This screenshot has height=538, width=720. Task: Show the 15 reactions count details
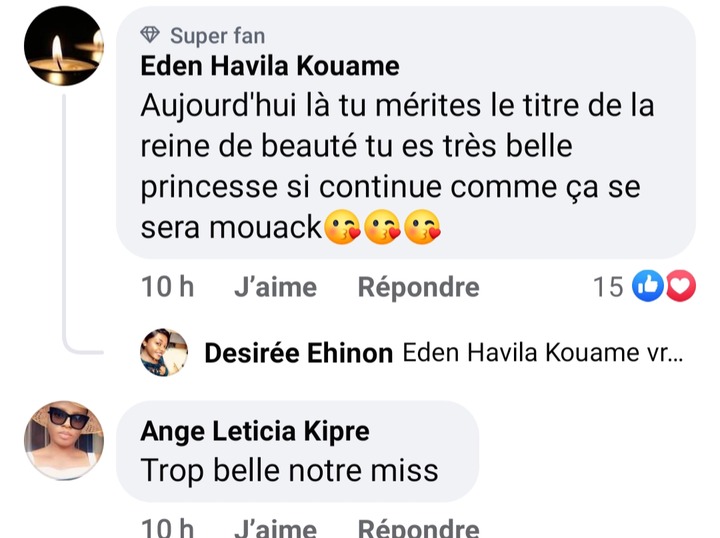[x=608, y=288]
